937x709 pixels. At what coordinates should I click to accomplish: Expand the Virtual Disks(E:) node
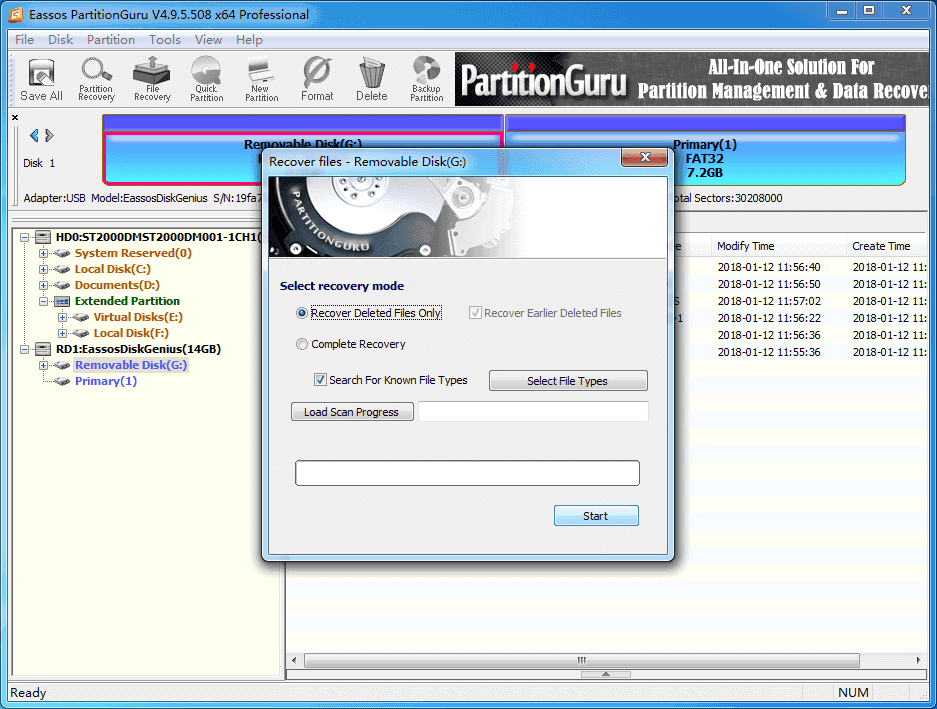pos(63,317)
